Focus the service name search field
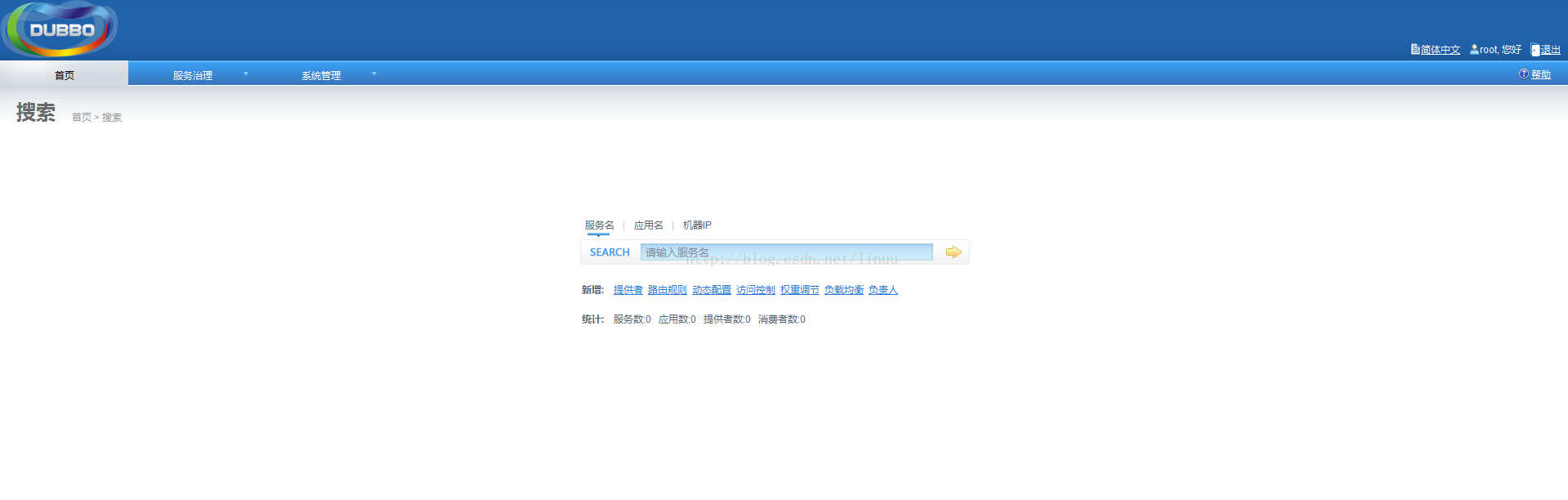1568x500 pixels. pyautogui.click(x=787, y=252)
